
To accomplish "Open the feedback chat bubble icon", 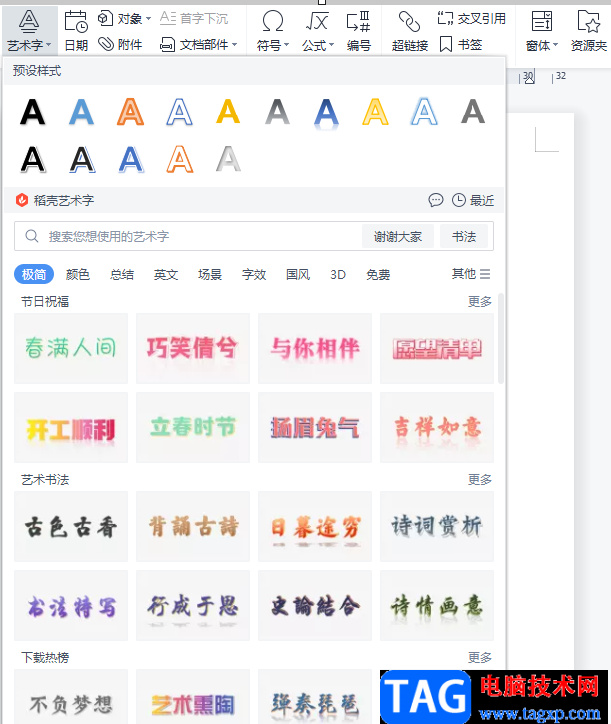I will 436,200.
